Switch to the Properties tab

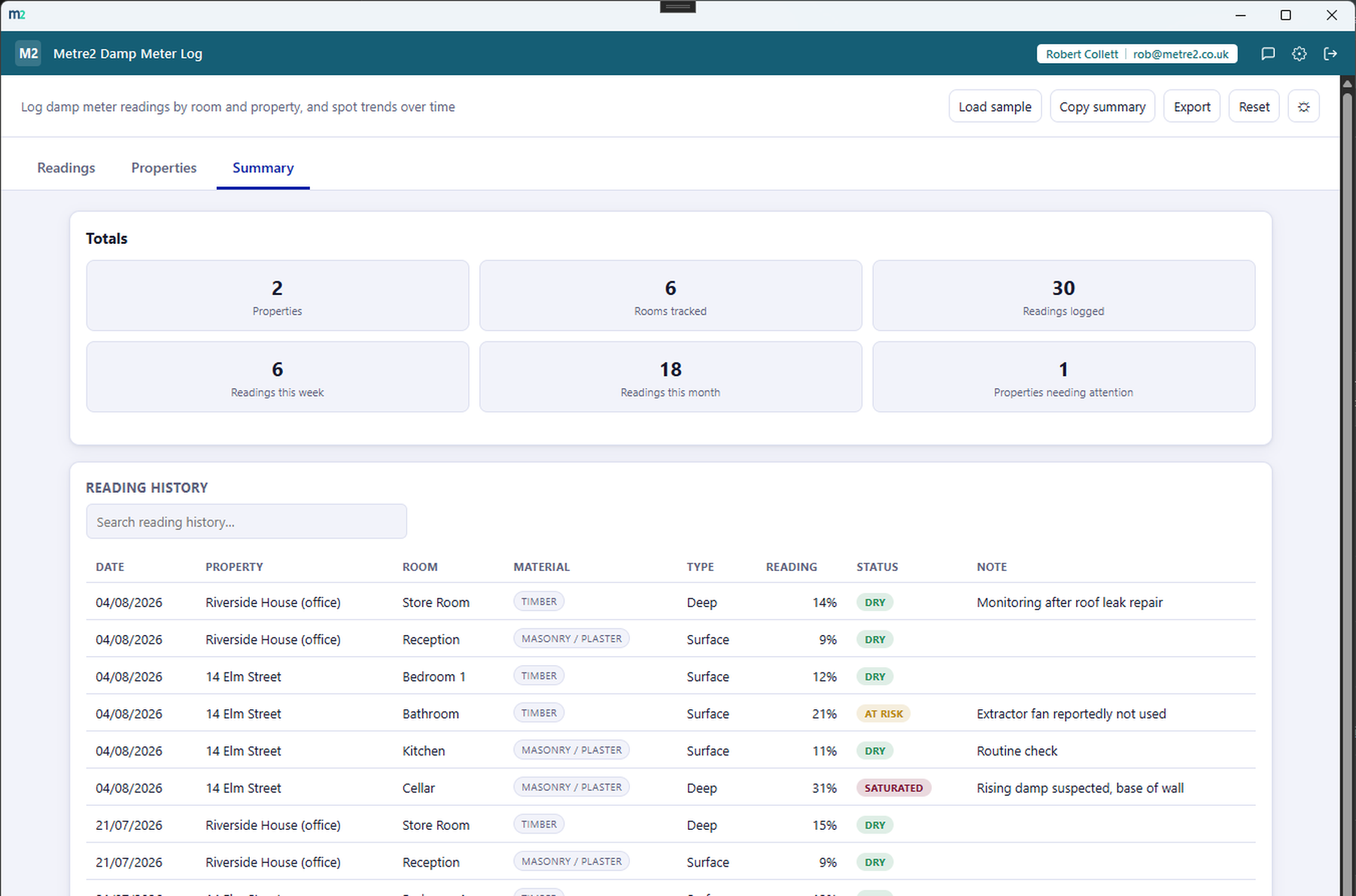click(x=164, y=168)
